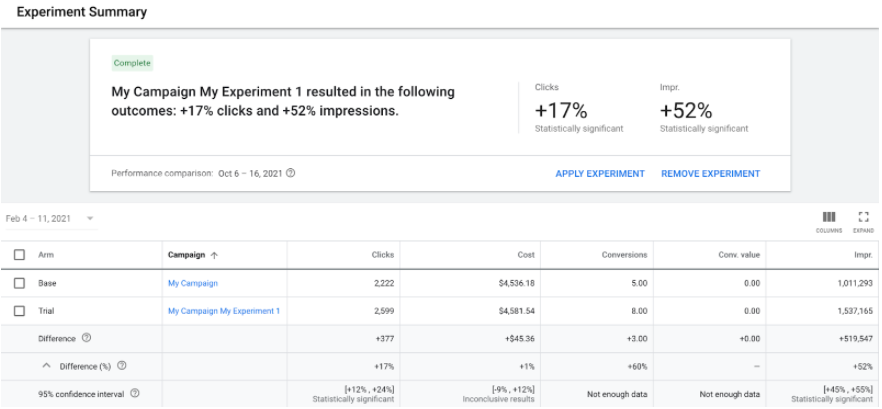Image resolution: width=882 pixels, height=409 pixels.
Task: Click help icon beside 95% confidence interval
Action: (134, 394)
